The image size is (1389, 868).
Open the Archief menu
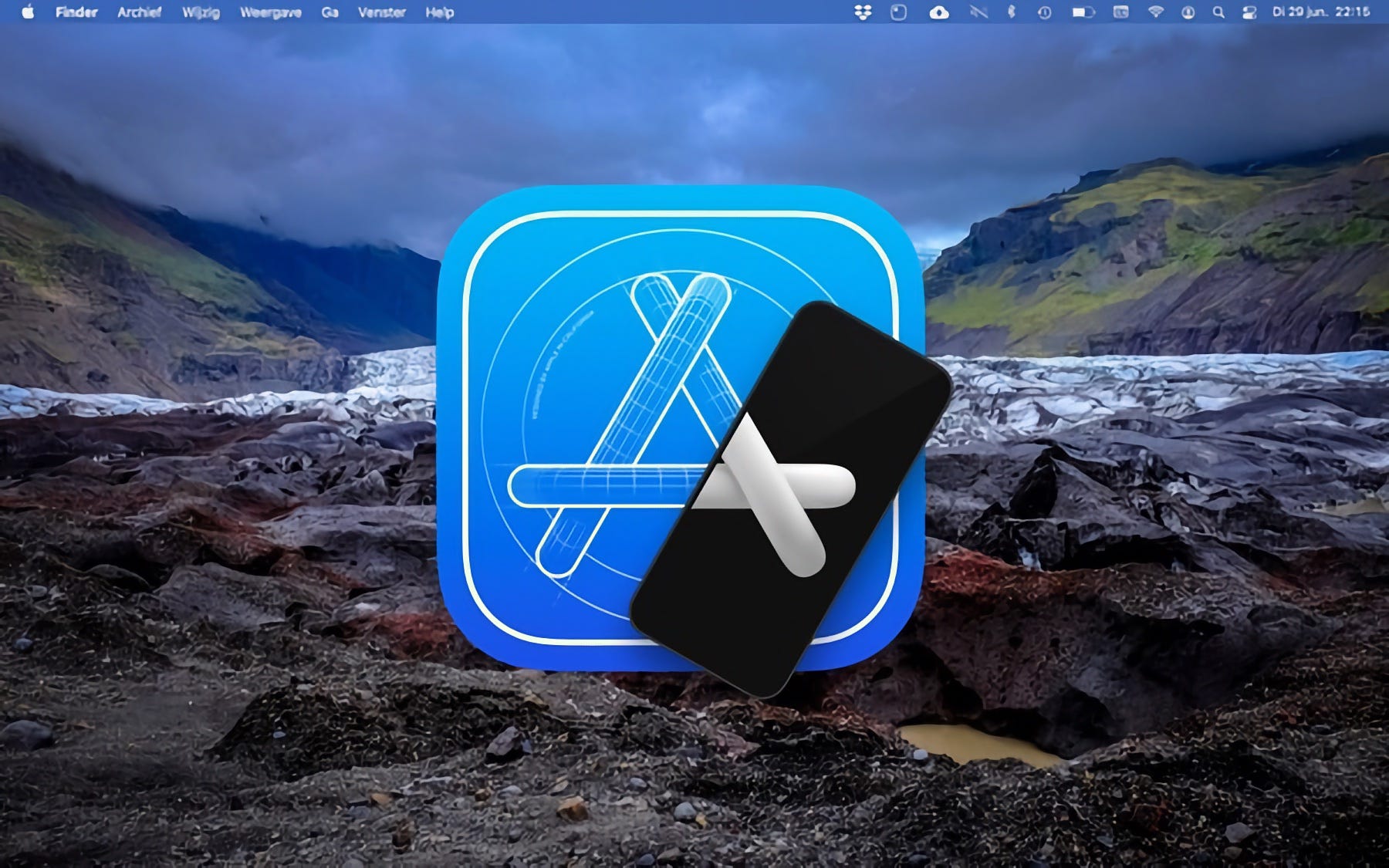click(139, 12)
